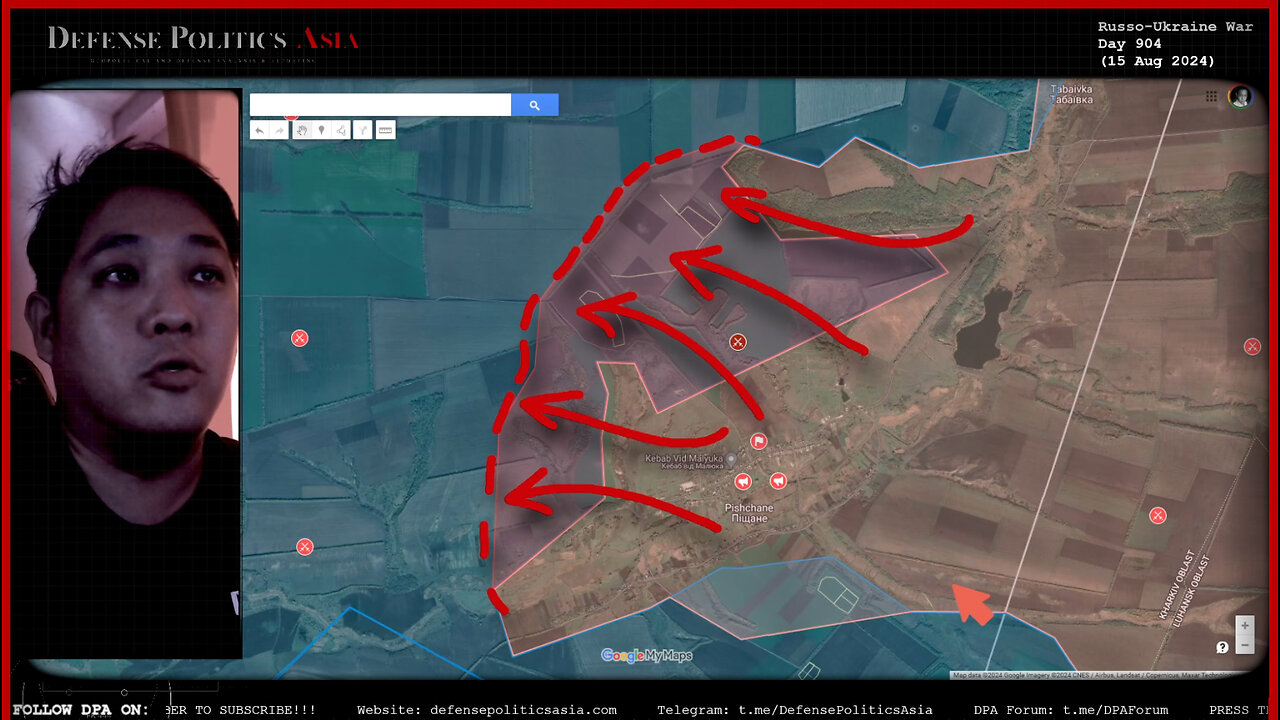Viewport: 1280px width, 720px height.
Task: Click the presenter webcam thumbnail
Action: click(x=125, y=373)
